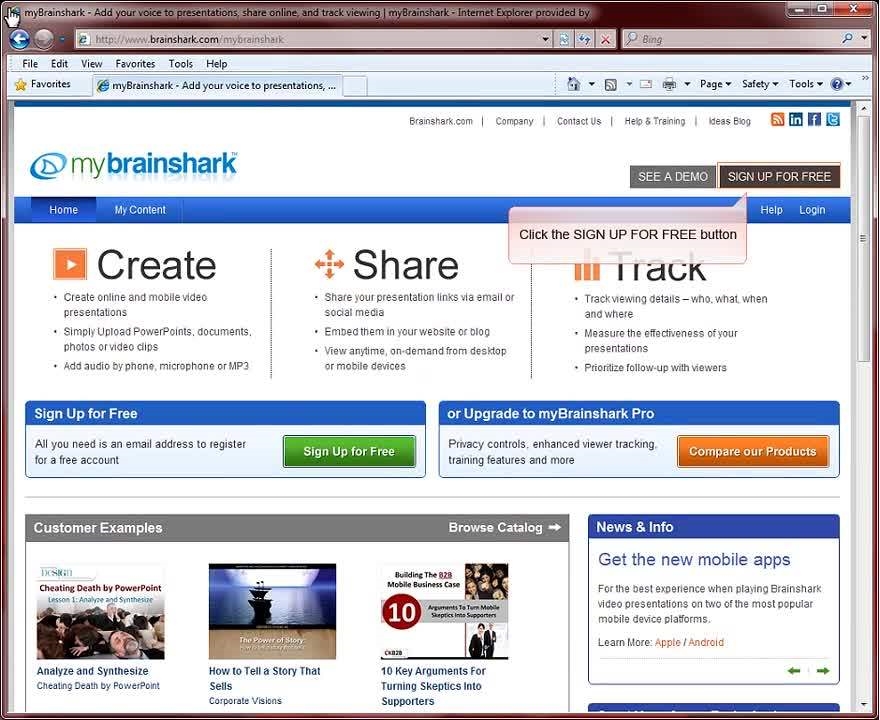The height and width of the screenshot is (720, 880).
Task: Click the Login link
Action: tap(812, 210)
